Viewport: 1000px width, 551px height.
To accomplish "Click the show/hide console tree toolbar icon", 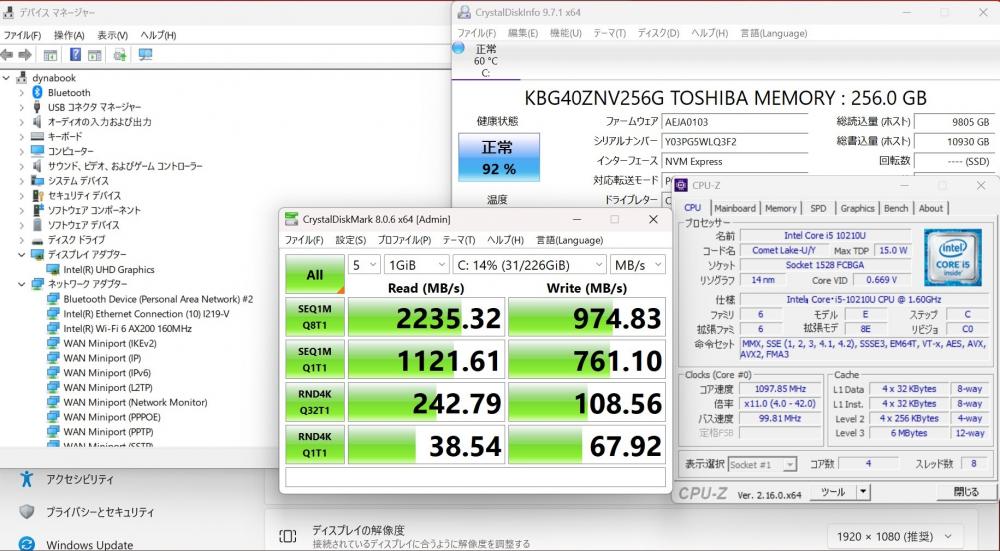I will tap(50, 55).
